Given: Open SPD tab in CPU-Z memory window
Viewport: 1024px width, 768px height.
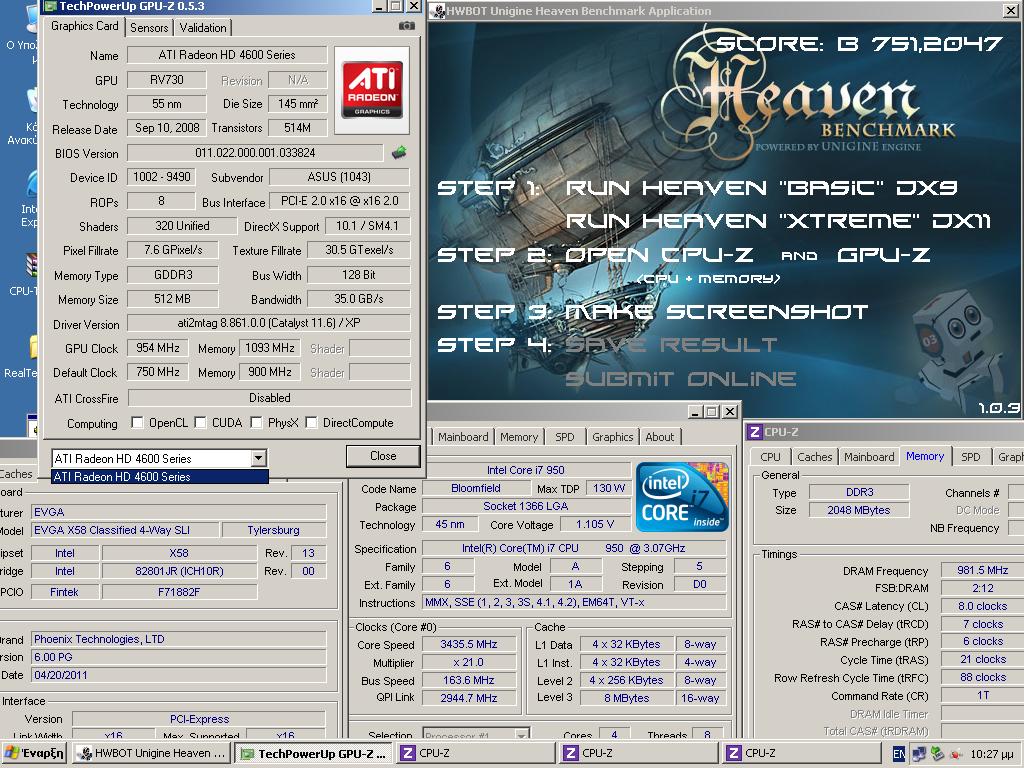Looking at the screenshot, I should pyautogui.click(x=970, y=457).
